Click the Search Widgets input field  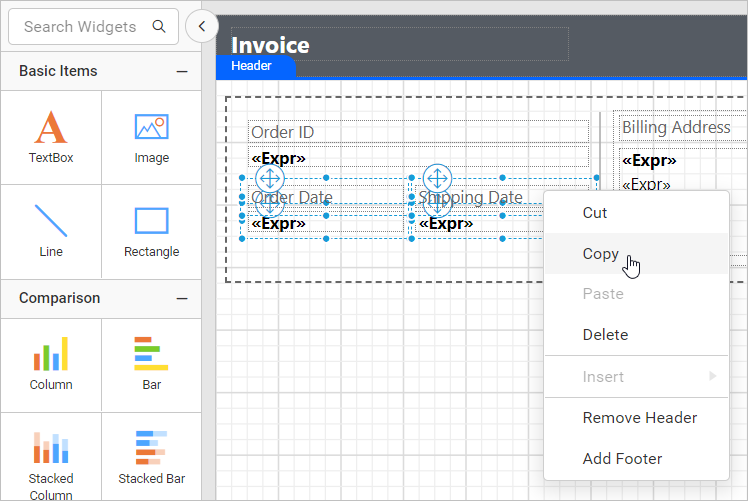80,27
